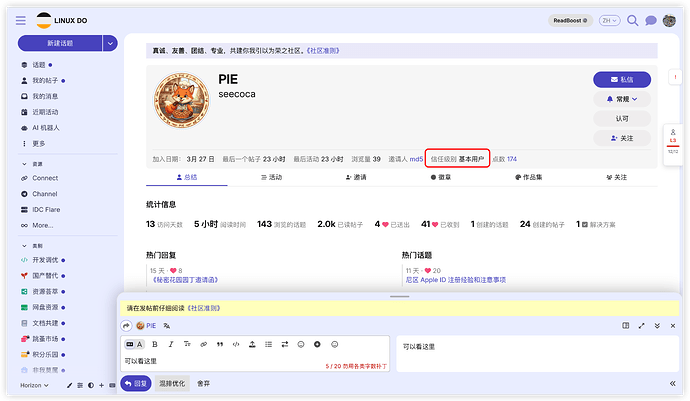690x401 pixels.
Task: Open 尼区 Apple ID 注册经验 topic link
Action: pyautogui.click(x=455, y=280)
